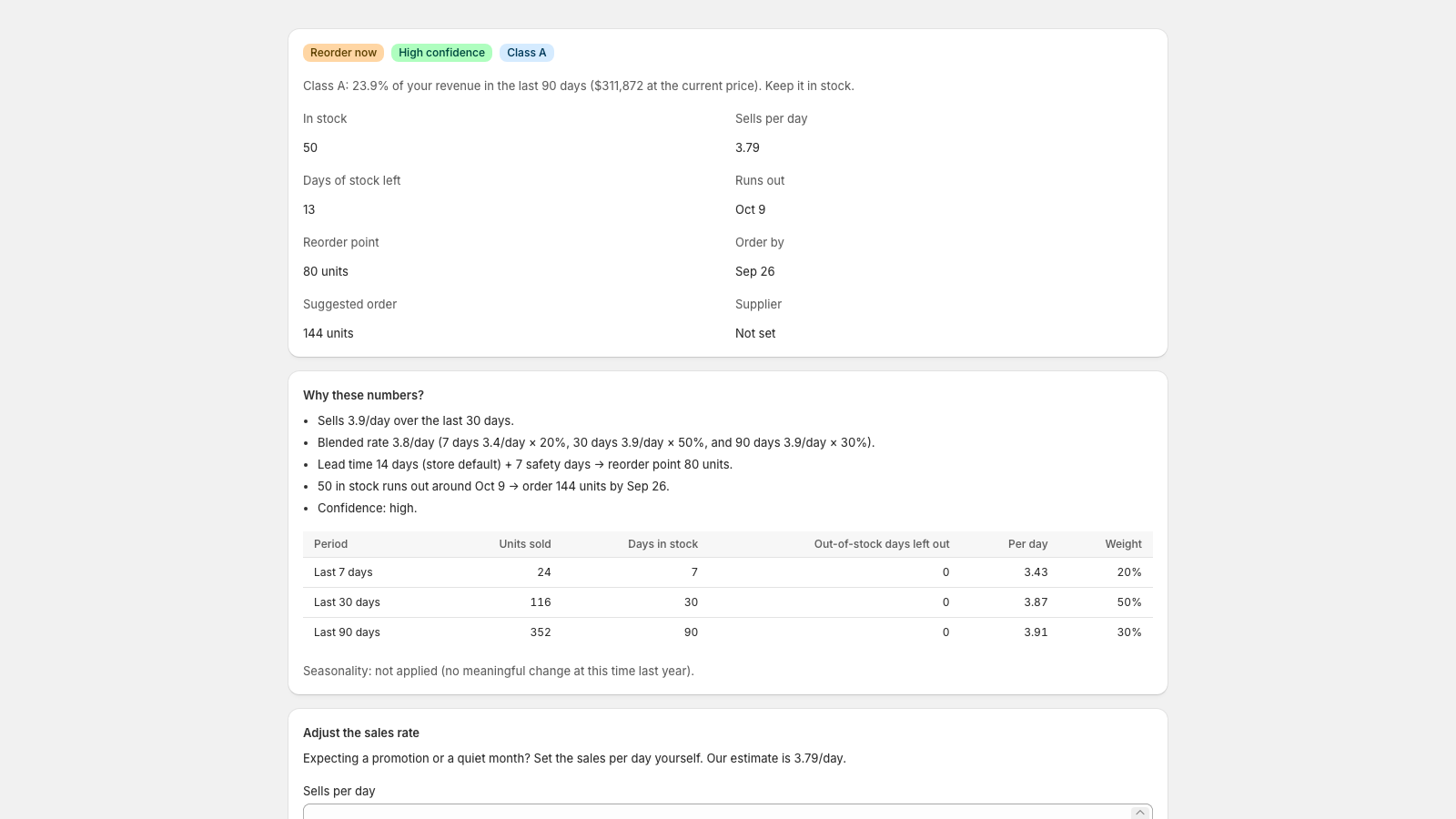The height and width of the screenshot is (819, 1456).
Task: Click the Why these numbers? heading
Action: (363, 395)
